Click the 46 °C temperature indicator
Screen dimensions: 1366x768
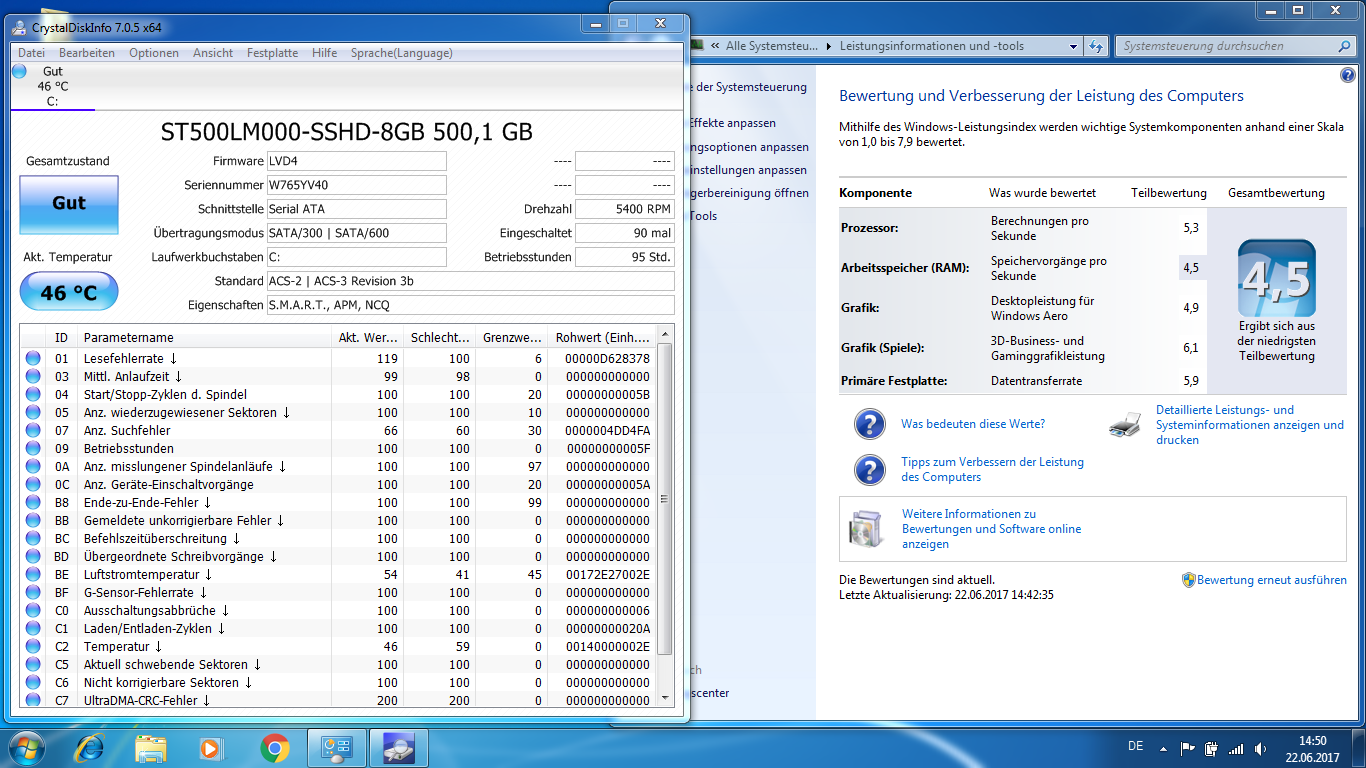(x=69, y=292)
